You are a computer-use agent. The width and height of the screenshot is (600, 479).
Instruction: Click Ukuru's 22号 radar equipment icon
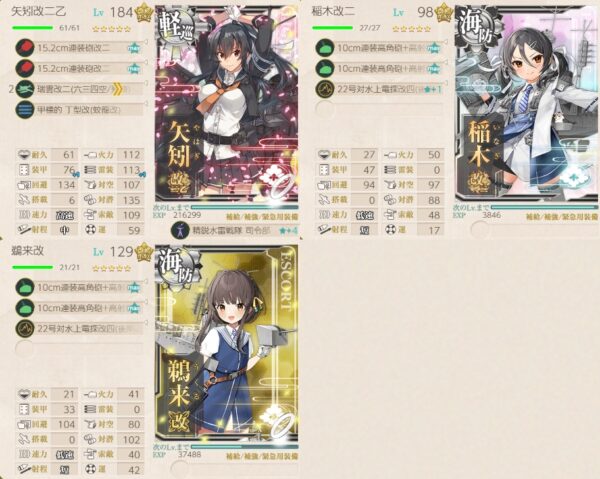(25, 329)
